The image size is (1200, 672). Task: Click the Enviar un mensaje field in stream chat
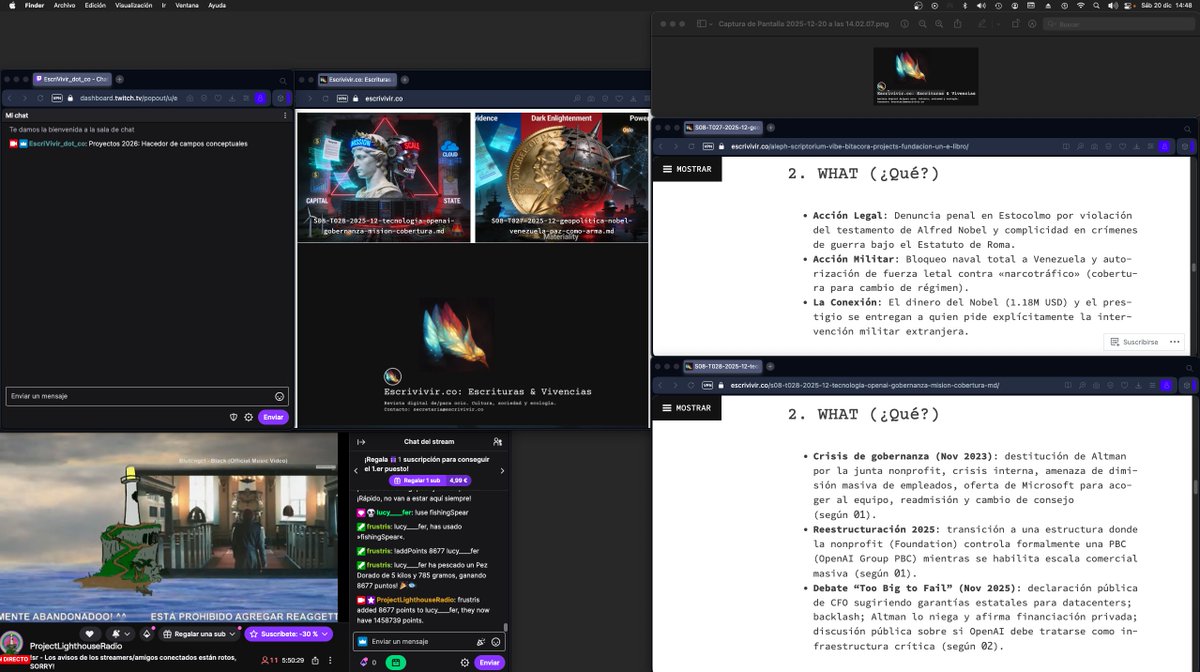(430, 641)
